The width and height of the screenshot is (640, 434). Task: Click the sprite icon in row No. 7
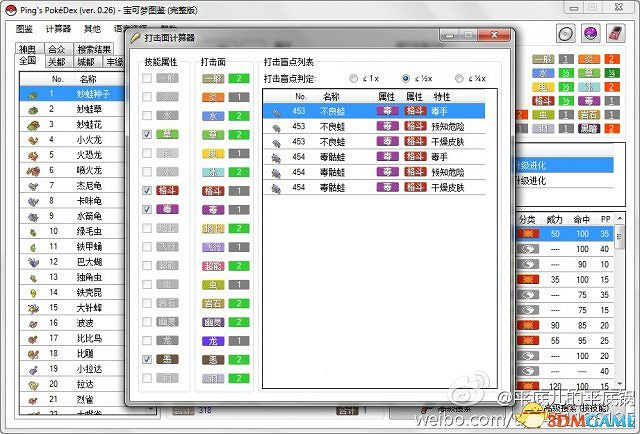(33, 186)
